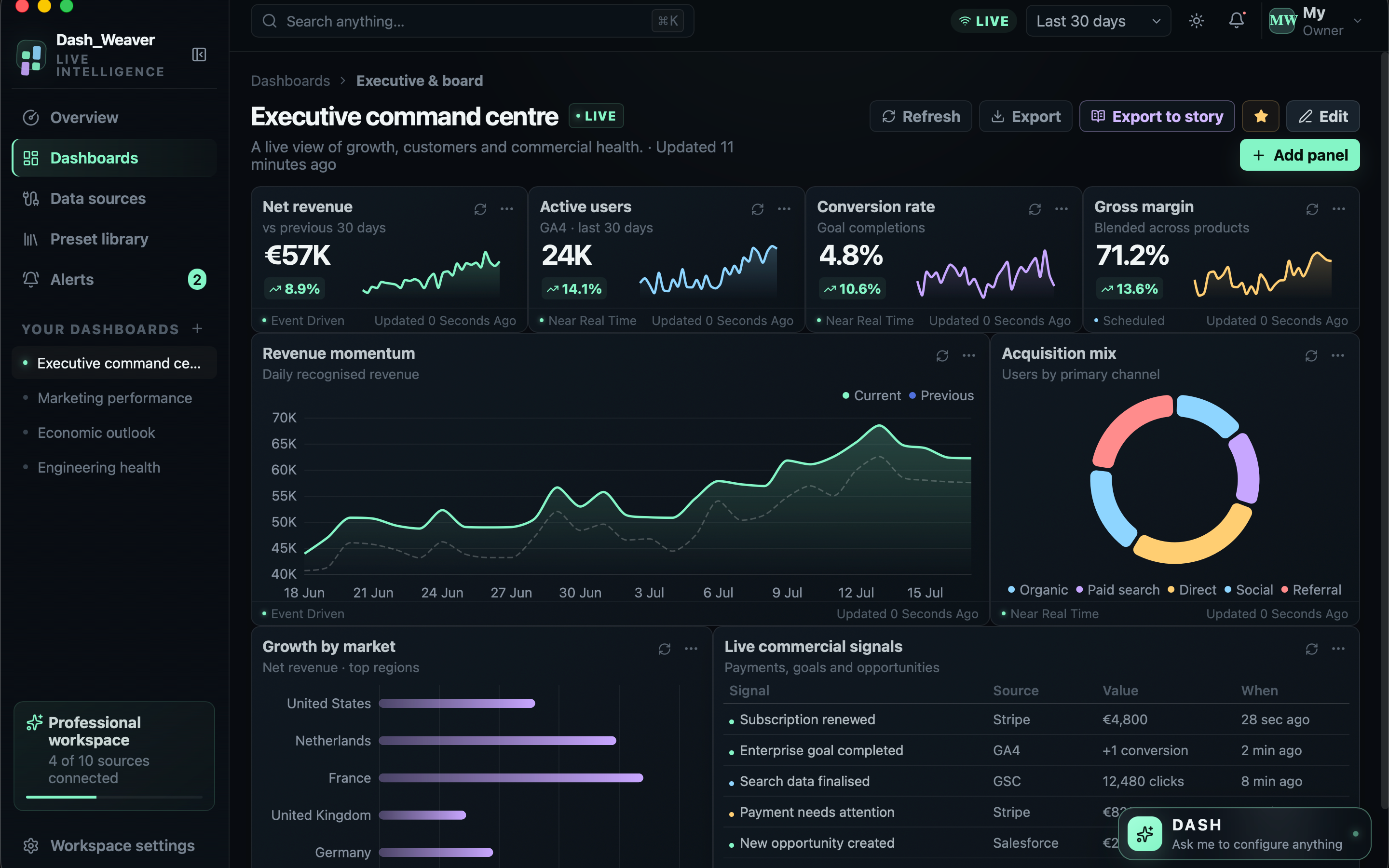Viewport: 1389px width, 868px height.
Task: Refresh the Growth by market panel
Action: pyautogui.click(x=664, y=649)
